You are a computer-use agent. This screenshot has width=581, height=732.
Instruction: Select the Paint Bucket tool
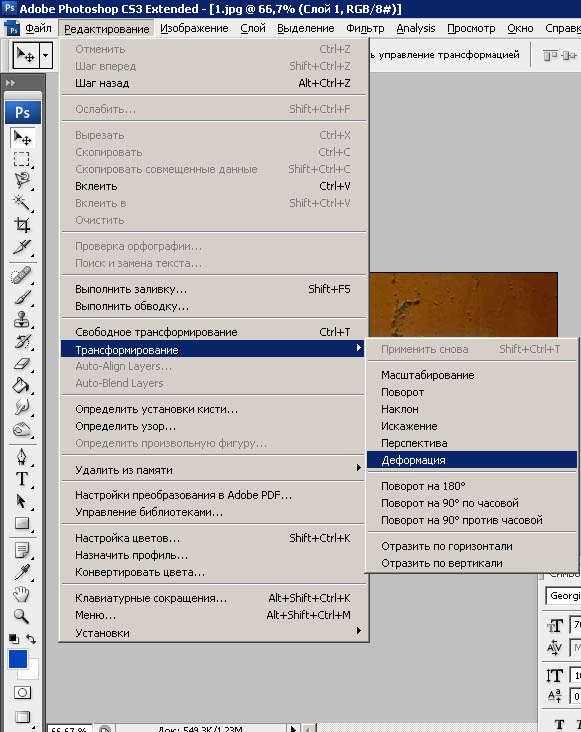[x=22, y=385]
